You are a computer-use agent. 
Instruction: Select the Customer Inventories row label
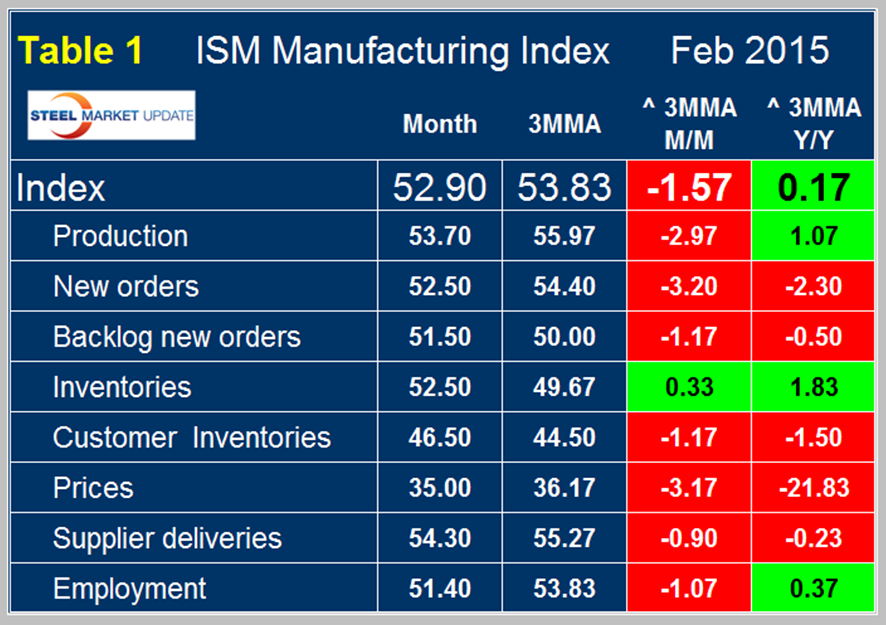[x=191, y=438]
